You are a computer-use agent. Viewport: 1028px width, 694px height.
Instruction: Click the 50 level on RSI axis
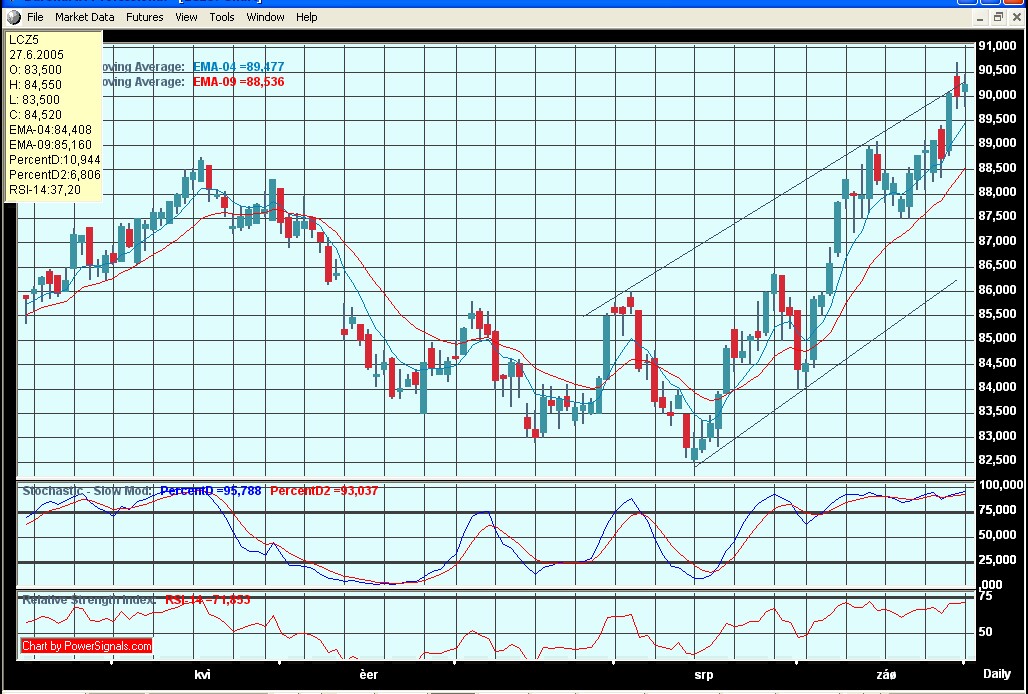985,632
